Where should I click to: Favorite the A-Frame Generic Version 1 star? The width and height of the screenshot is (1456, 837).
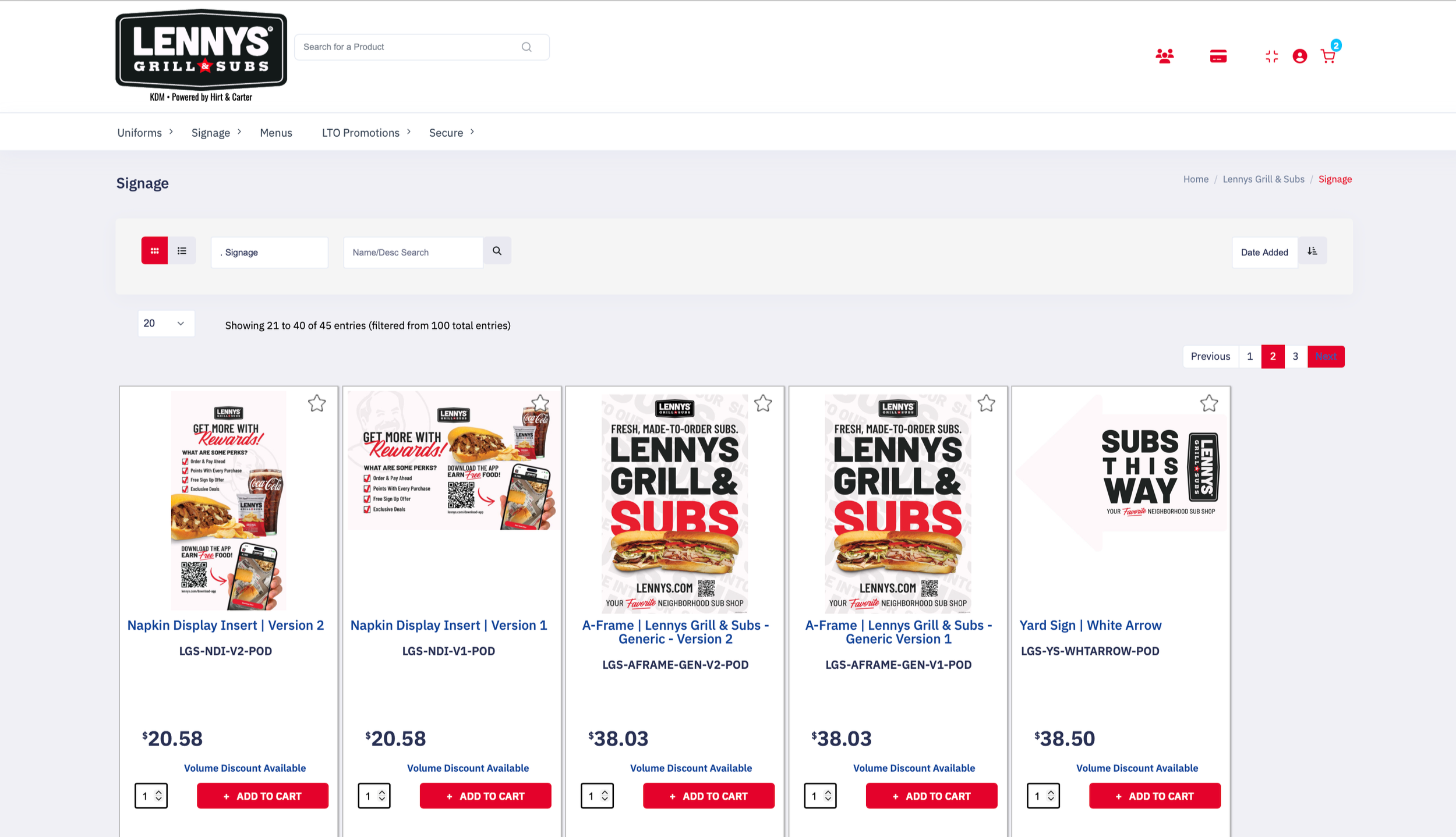986,403
